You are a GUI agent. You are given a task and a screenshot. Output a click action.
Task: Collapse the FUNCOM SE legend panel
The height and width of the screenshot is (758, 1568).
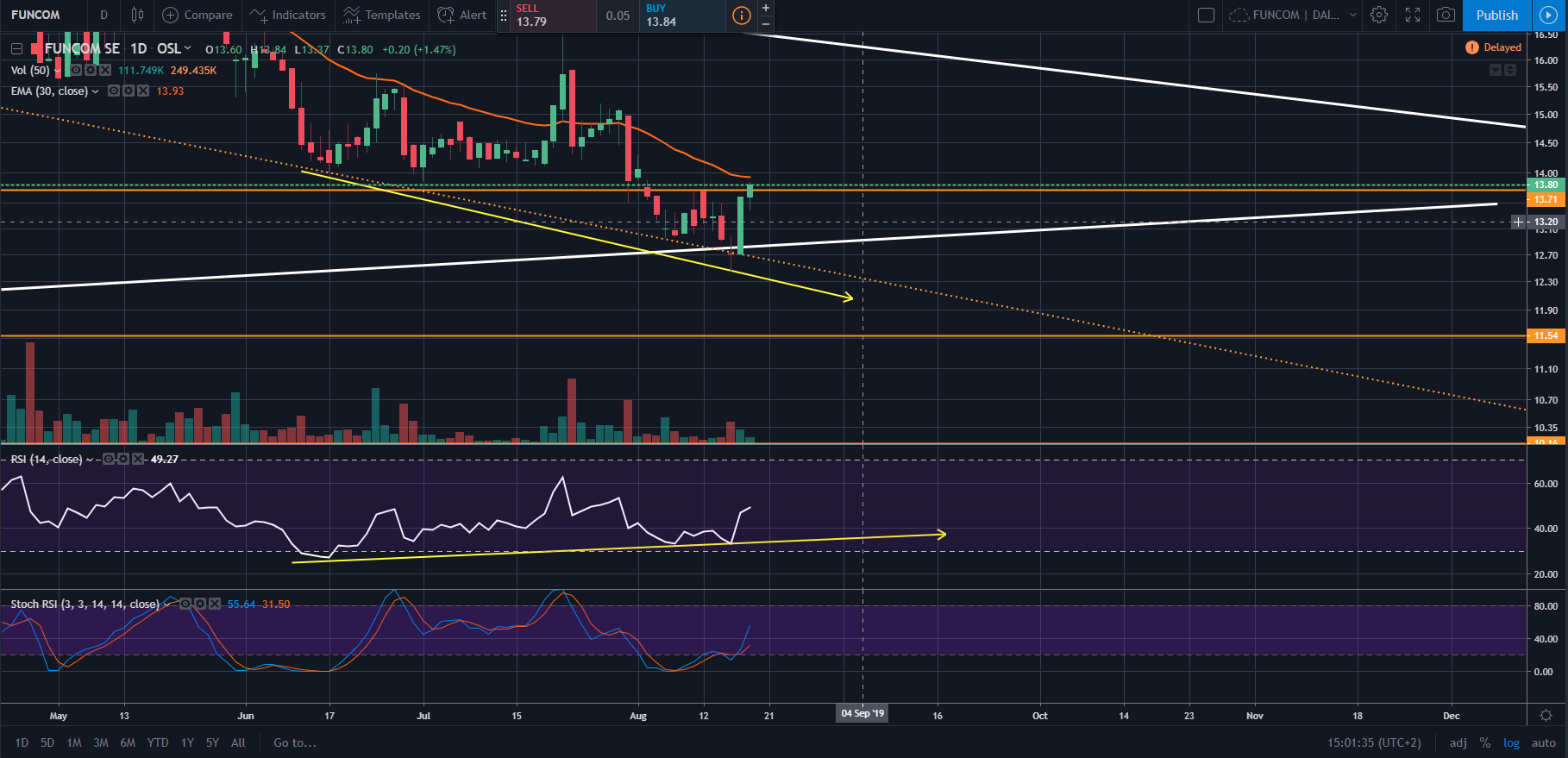pyautogui.click(x=16, y=49)
